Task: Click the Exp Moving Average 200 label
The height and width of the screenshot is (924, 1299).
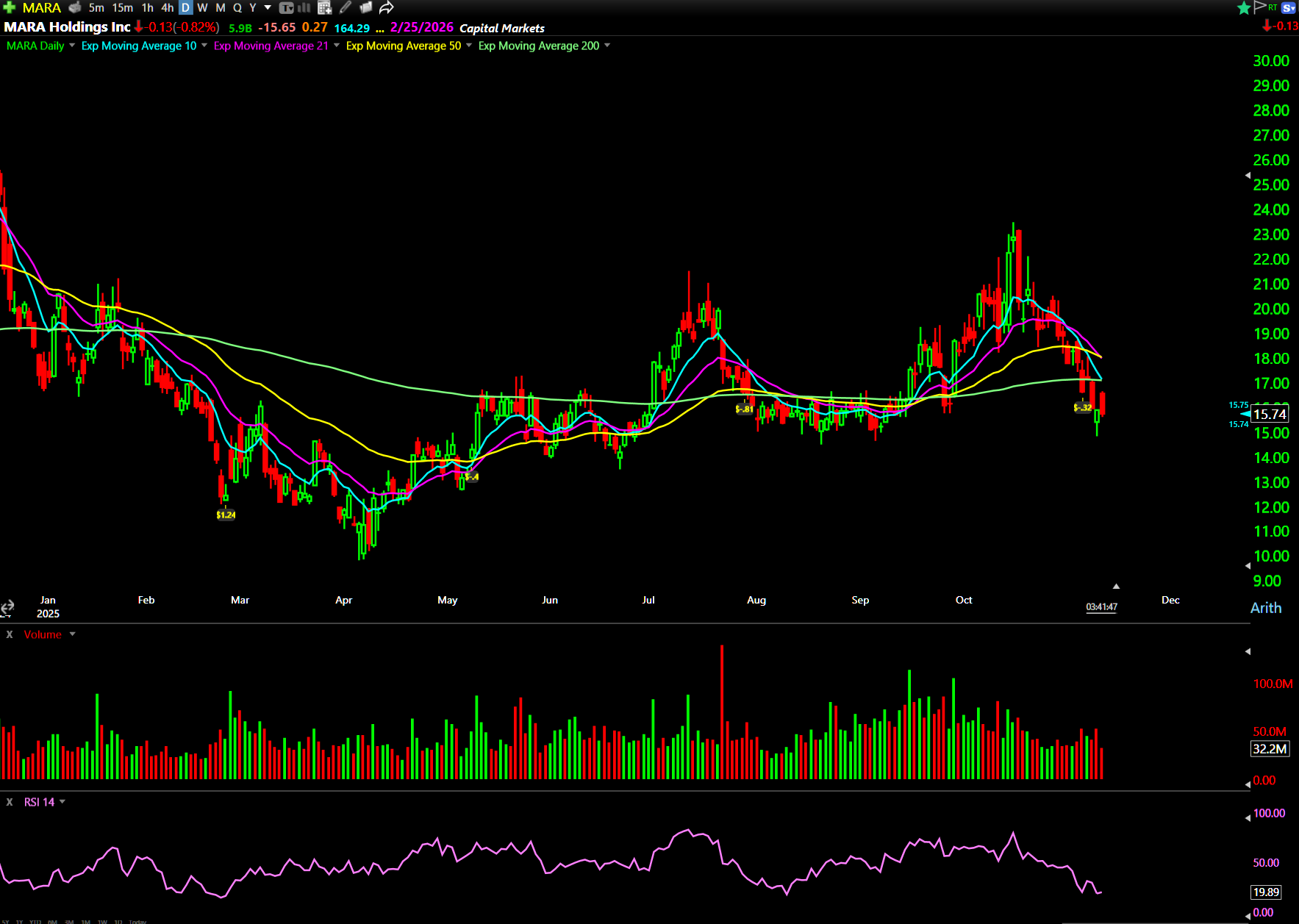Action: click(538, 46)
